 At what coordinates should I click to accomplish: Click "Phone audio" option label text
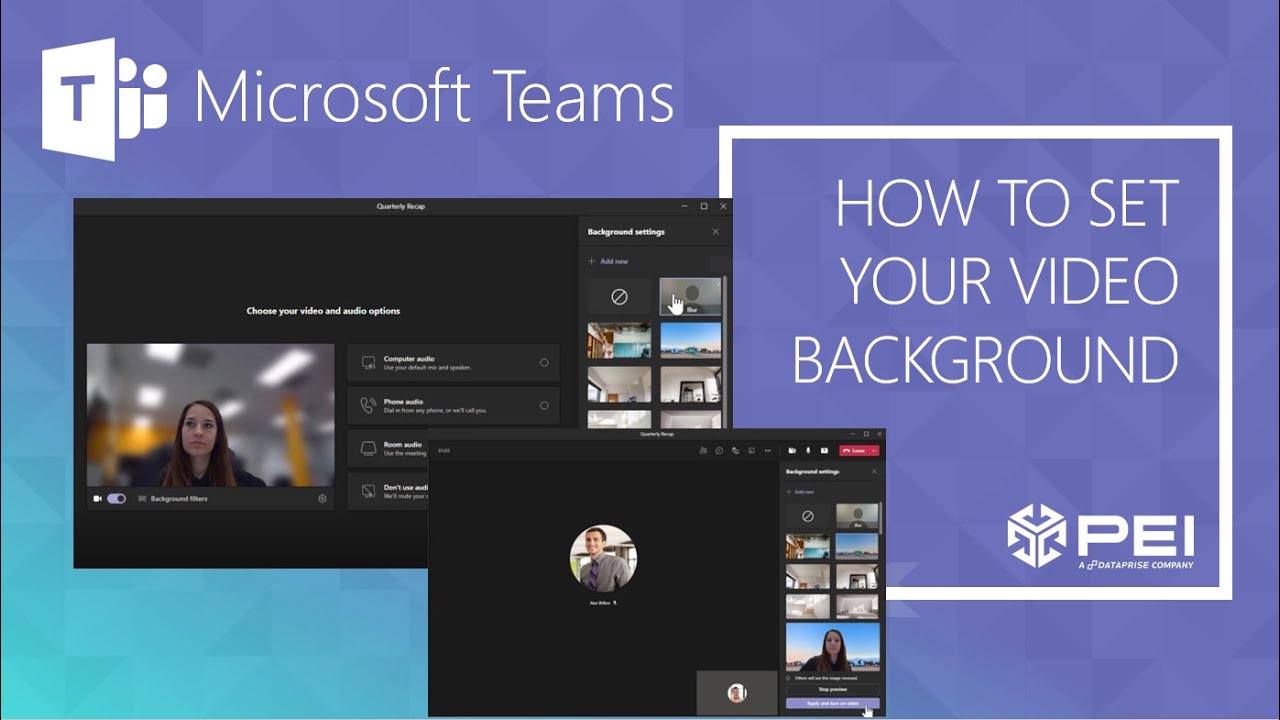click(x=401, y=402)
